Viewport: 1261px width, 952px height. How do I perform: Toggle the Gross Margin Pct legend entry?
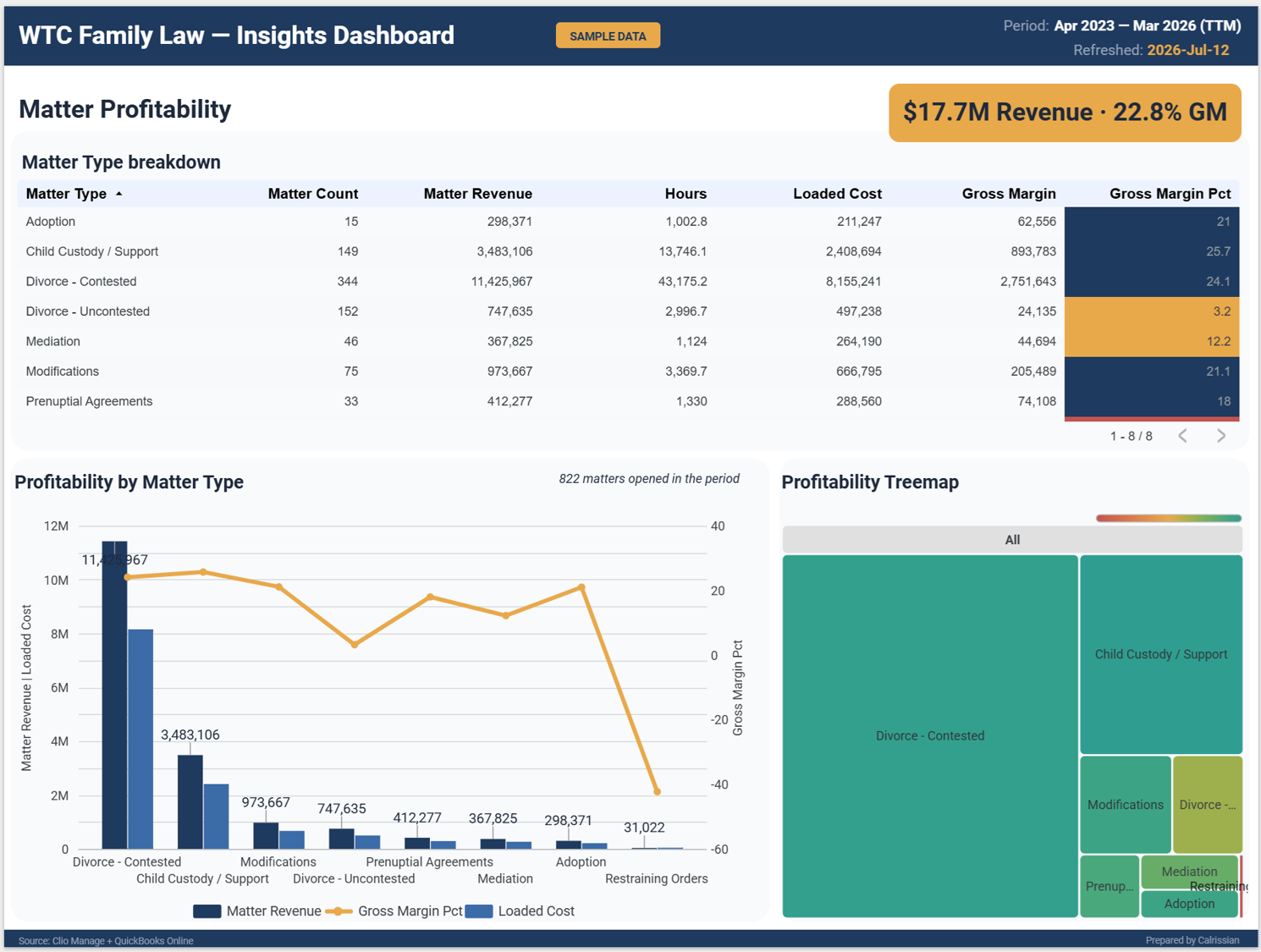pos(395,911)
